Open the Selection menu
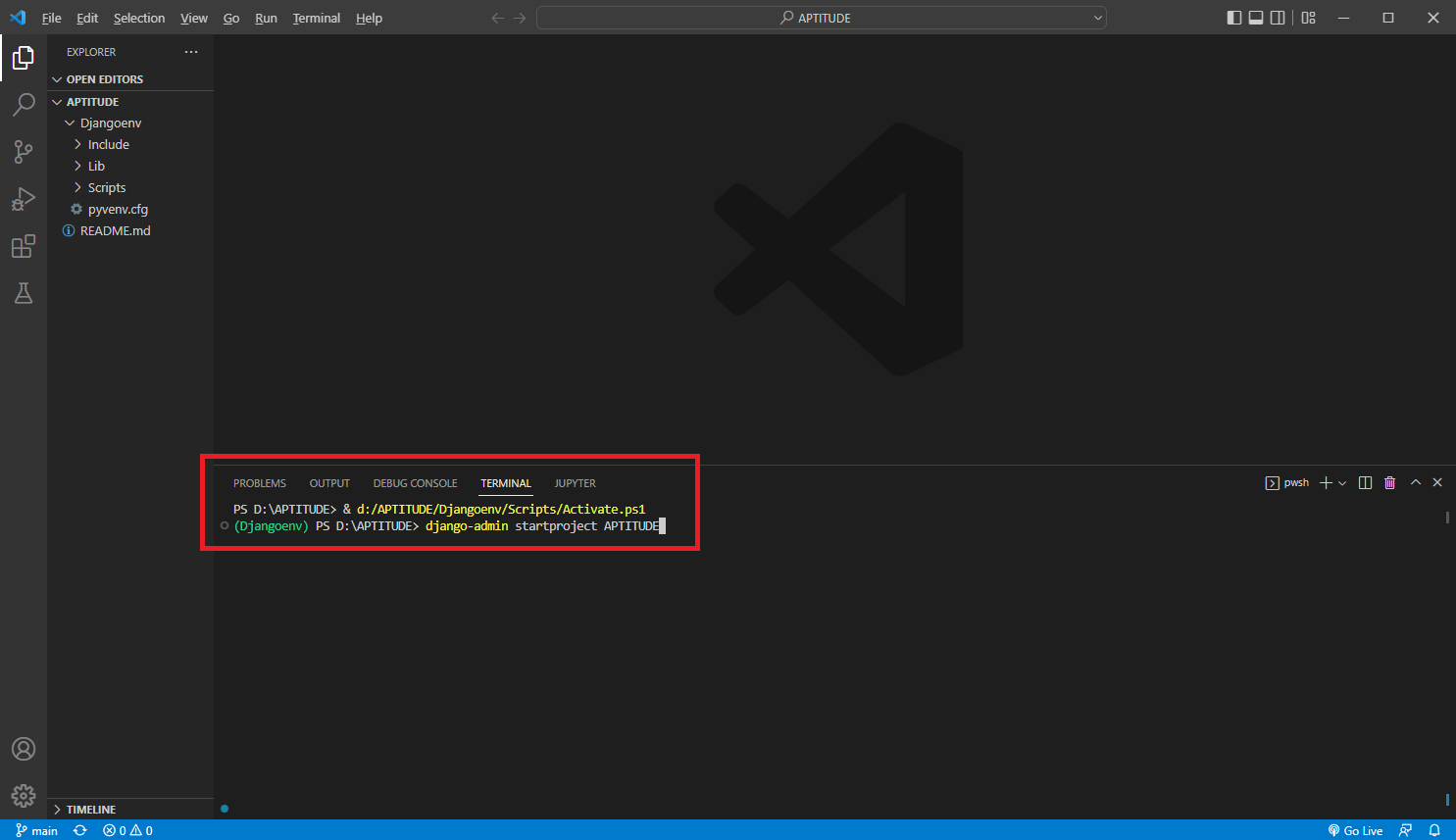This screenshot has width=1456, height=840. click(139, 18)
